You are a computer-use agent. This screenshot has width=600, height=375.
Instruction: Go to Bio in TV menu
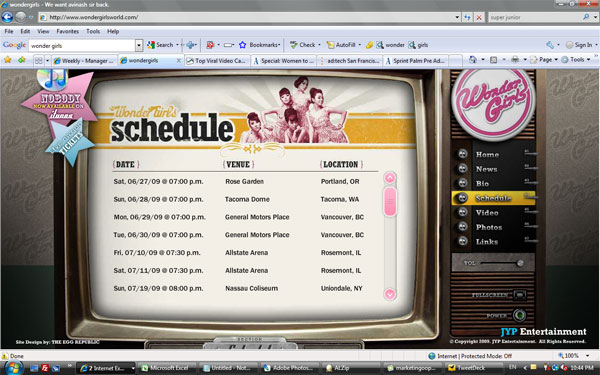click(x=482, y=184)
